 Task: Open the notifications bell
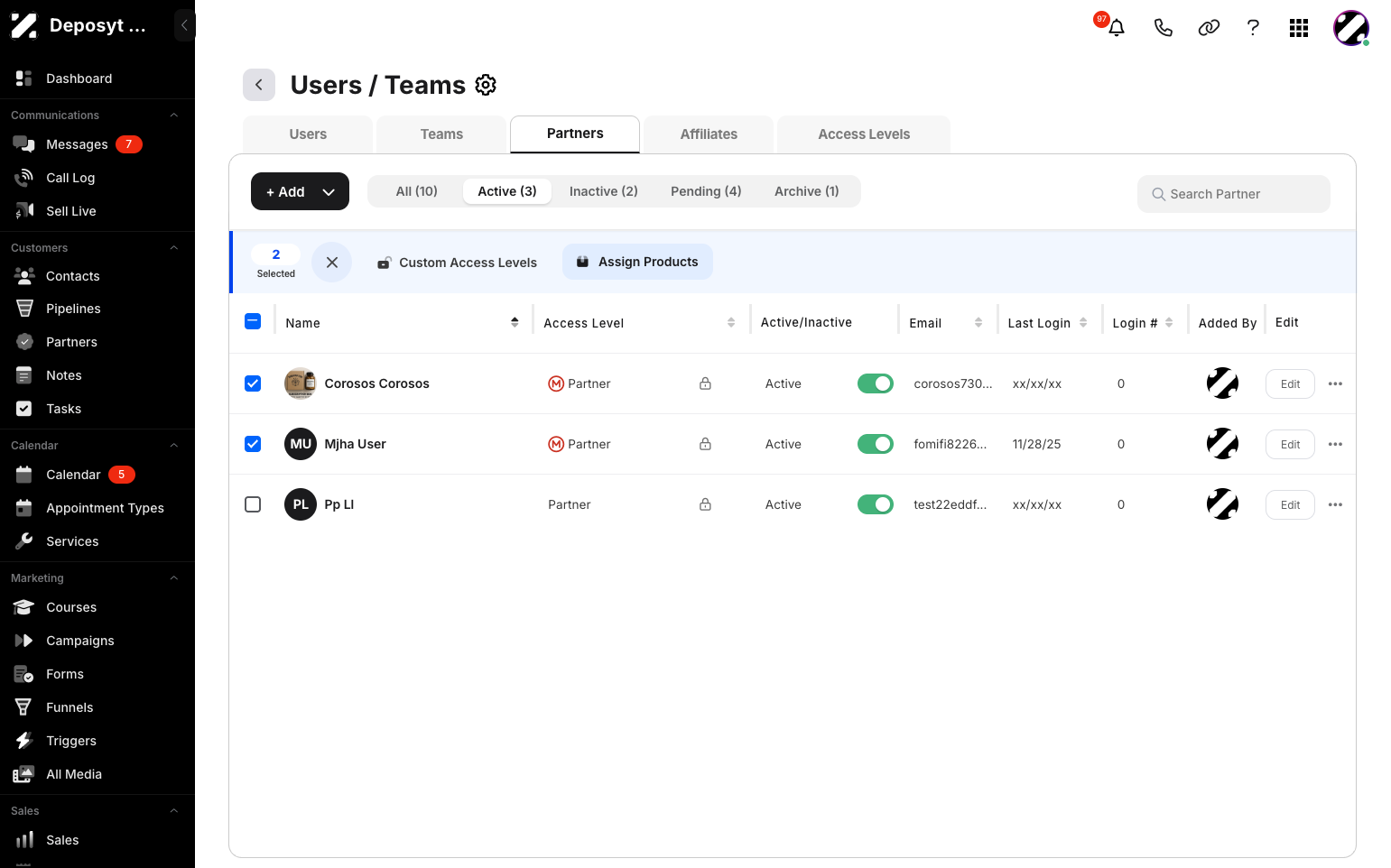1116,28
